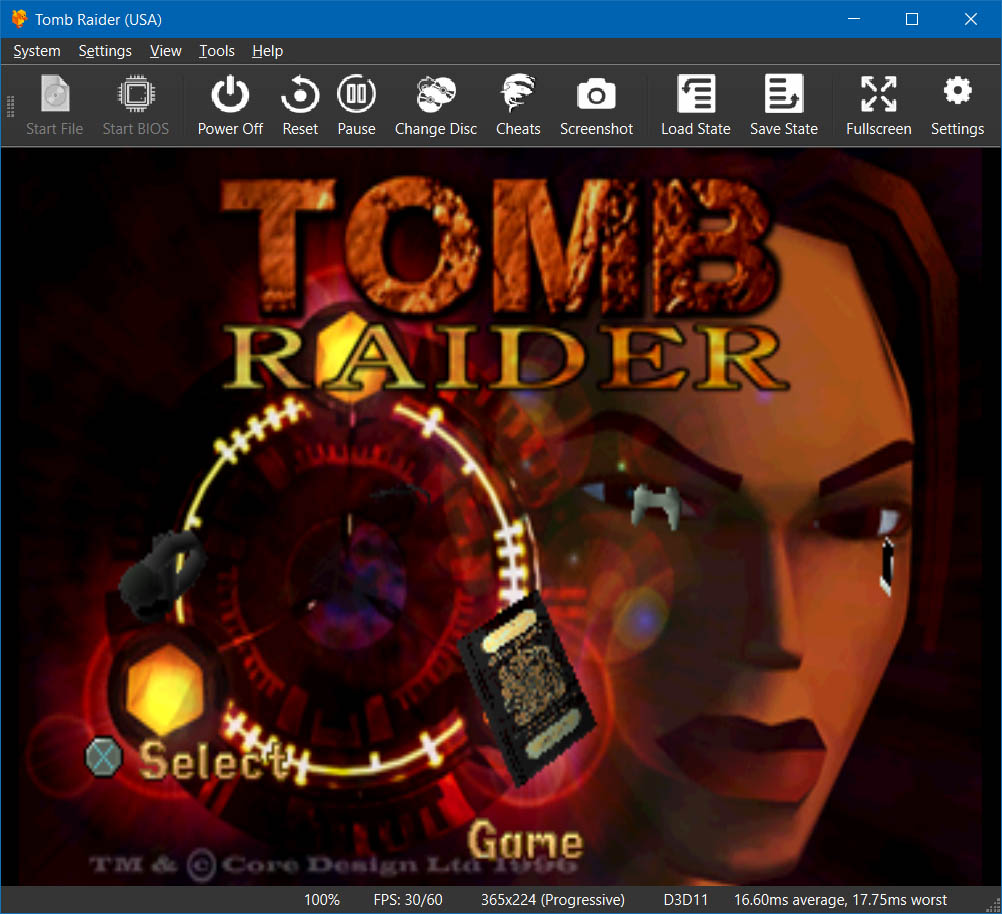Click Load State toolbar button

(696, 106)
